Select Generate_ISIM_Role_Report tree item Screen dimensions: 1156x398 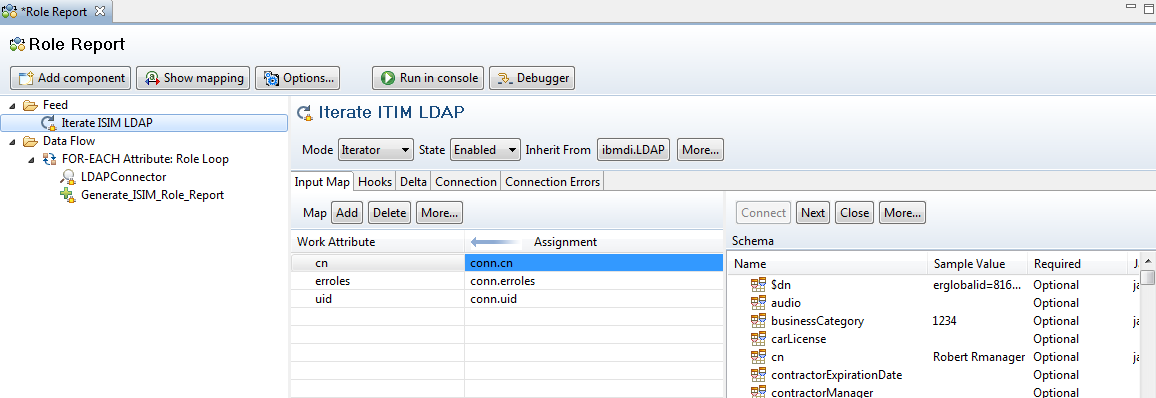point(152,195)
